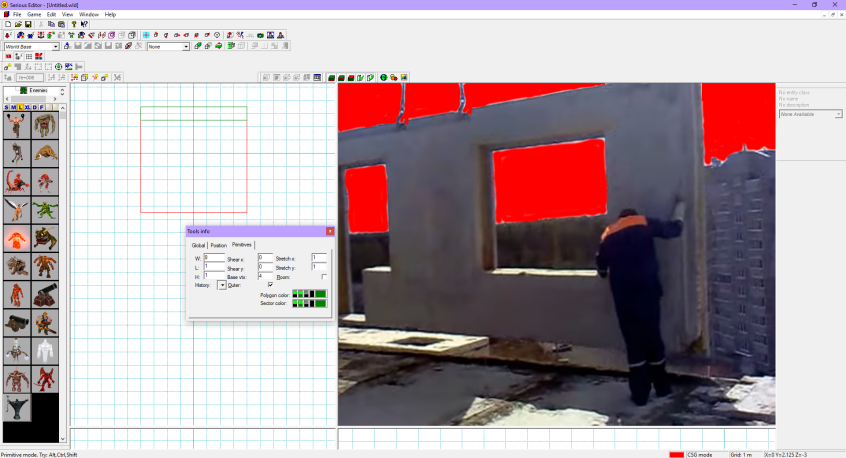Toggle the S size filter button

6,107
